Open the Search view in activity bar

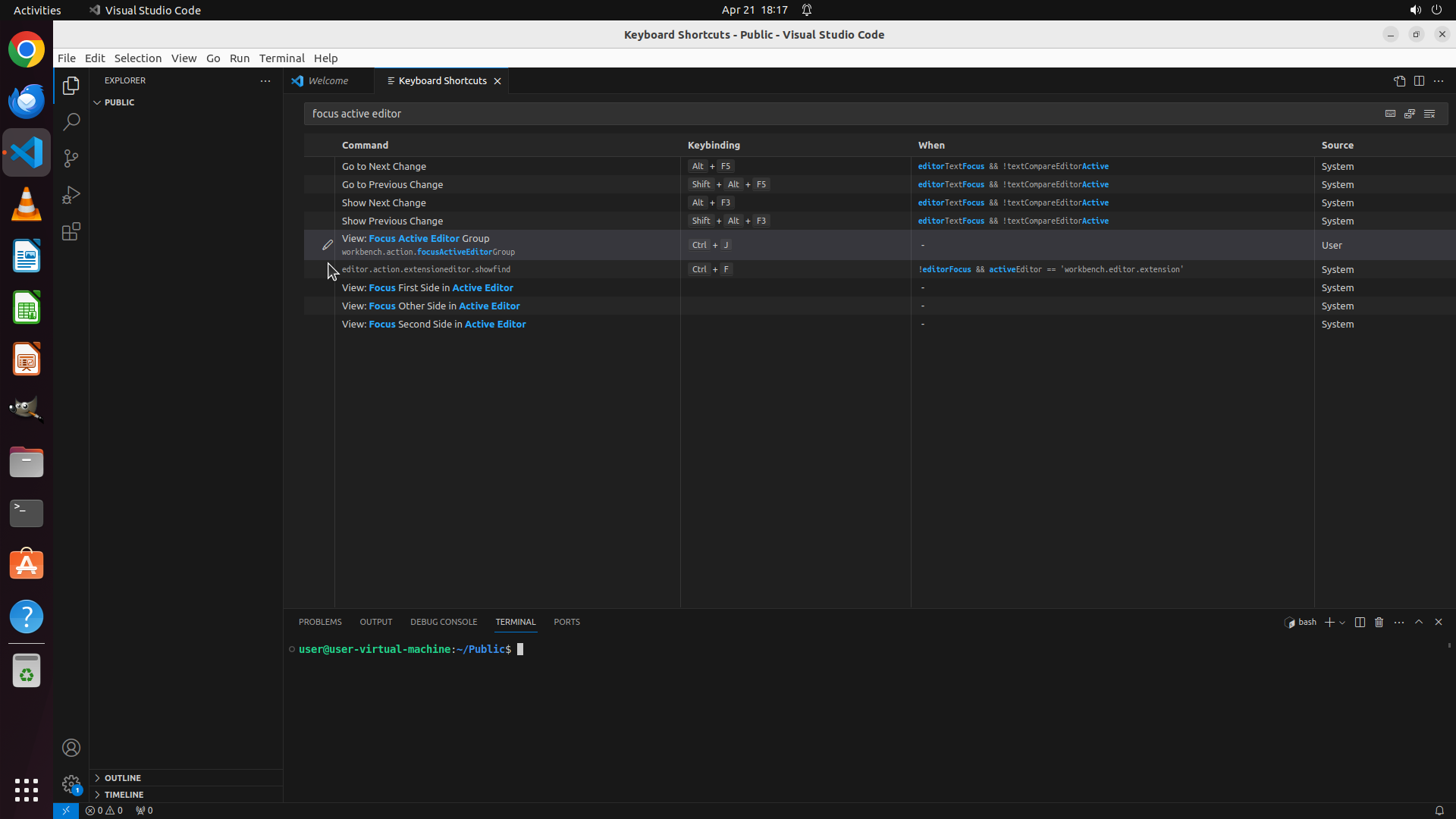click(71, 122)
